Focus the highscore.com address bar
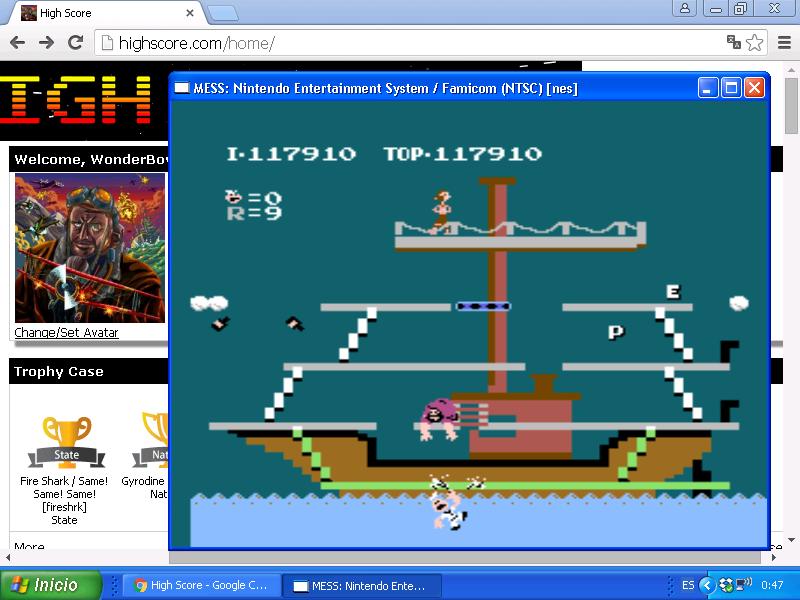This screenshot has height=600, width=800. [400, 43]
